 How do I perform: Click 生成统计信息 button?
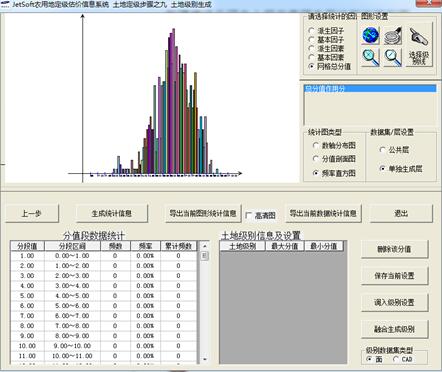(x=112, y=213)
